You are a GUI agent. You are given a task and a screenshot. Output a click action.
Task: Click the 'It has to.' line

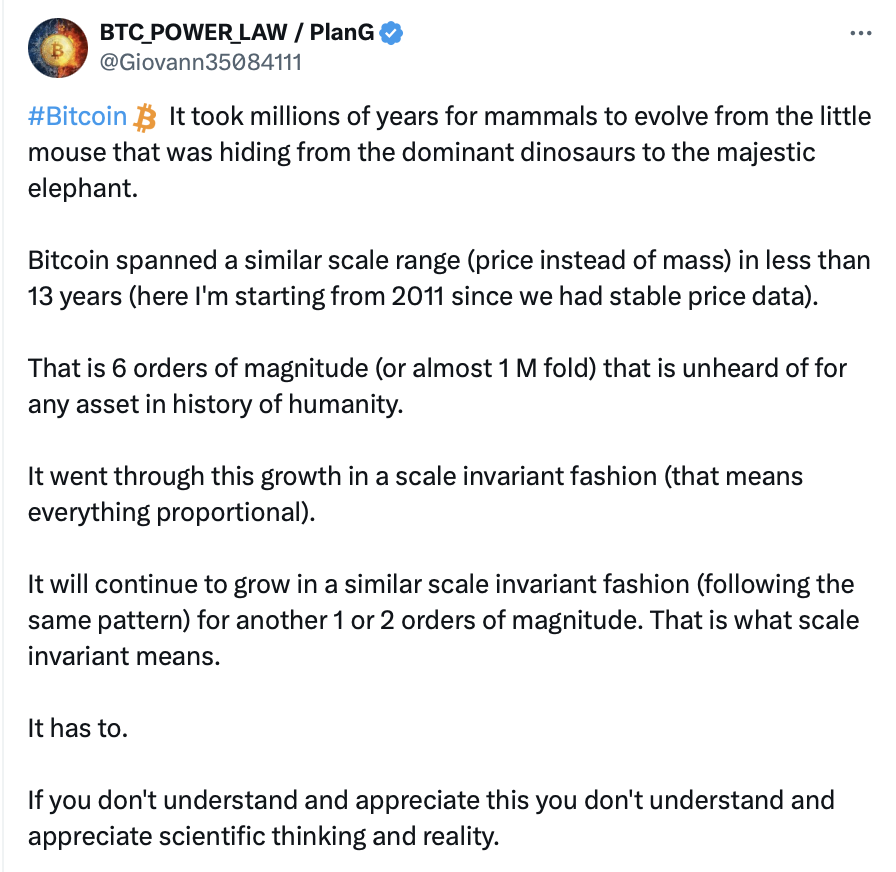coord(78,728)
